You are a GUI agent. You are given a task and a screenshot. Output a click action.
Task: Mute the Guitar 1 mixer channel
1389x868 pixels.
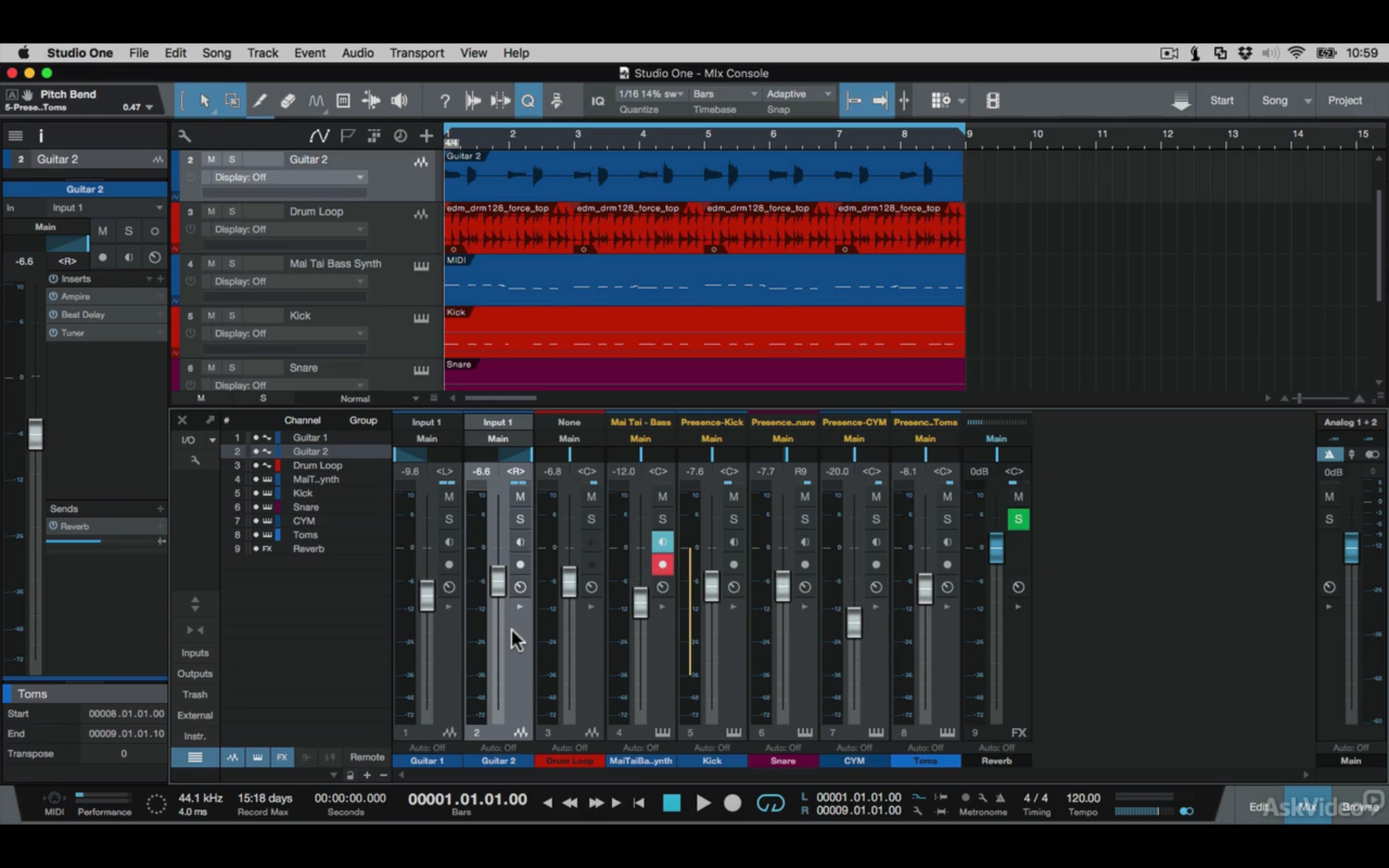(449, 496)
